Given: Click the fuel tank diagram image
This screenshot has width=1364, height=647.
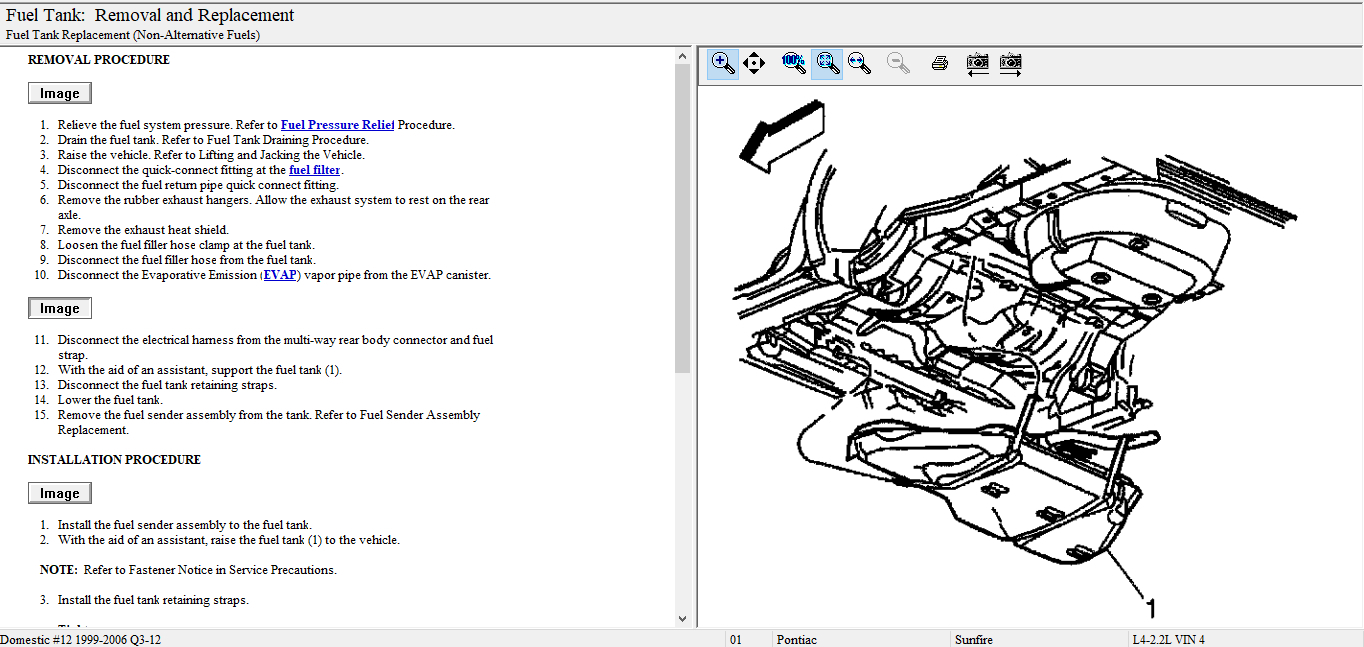Looking at the screenshot, I should point(1000,350).
